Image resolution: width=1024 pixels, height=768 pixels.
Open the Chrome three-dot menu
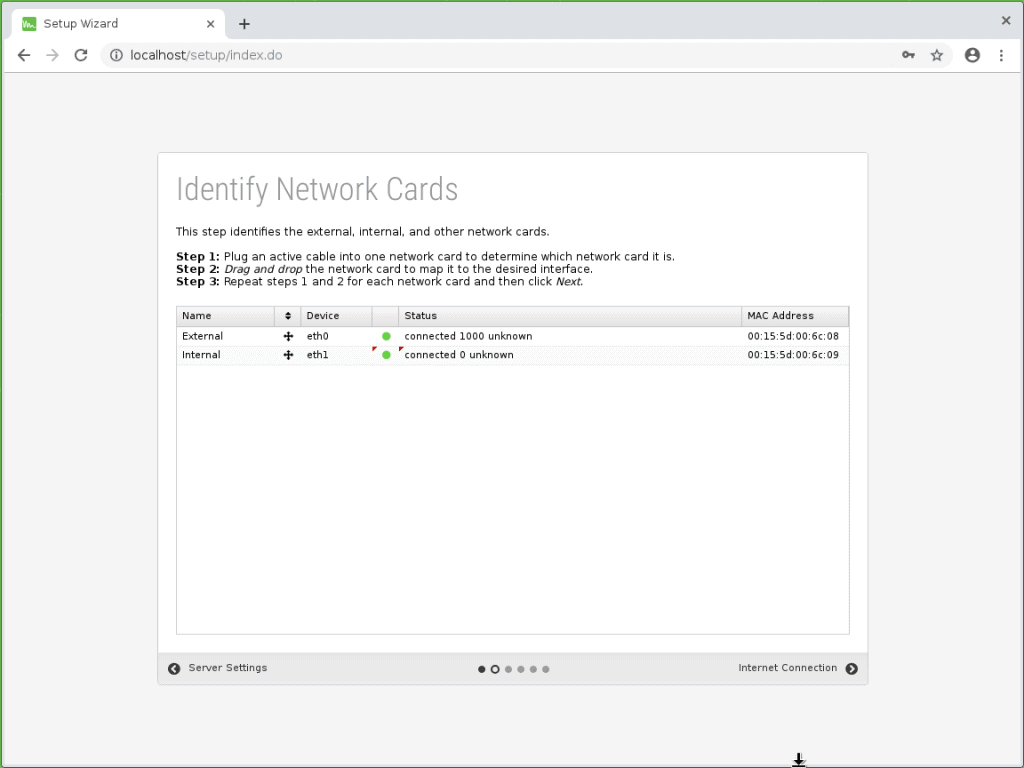pyautogui.click(x=1001, y=56)
